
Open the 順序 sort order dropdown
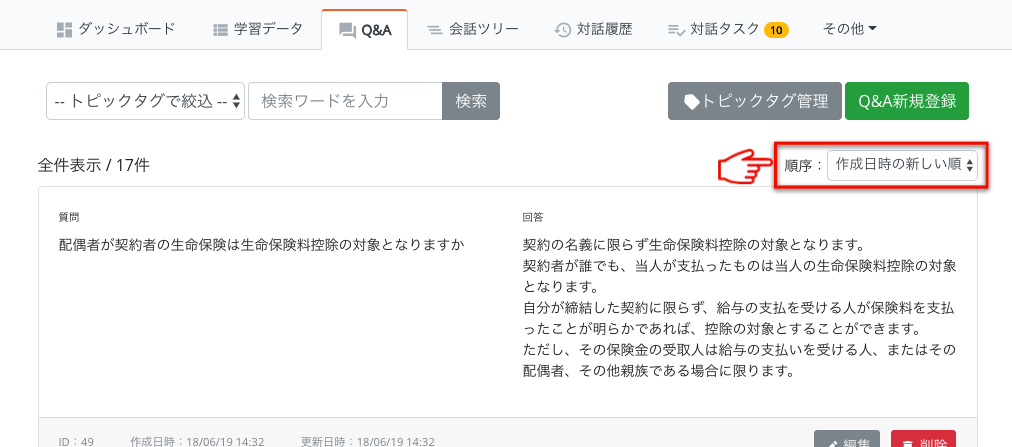[x=902, y=164]
